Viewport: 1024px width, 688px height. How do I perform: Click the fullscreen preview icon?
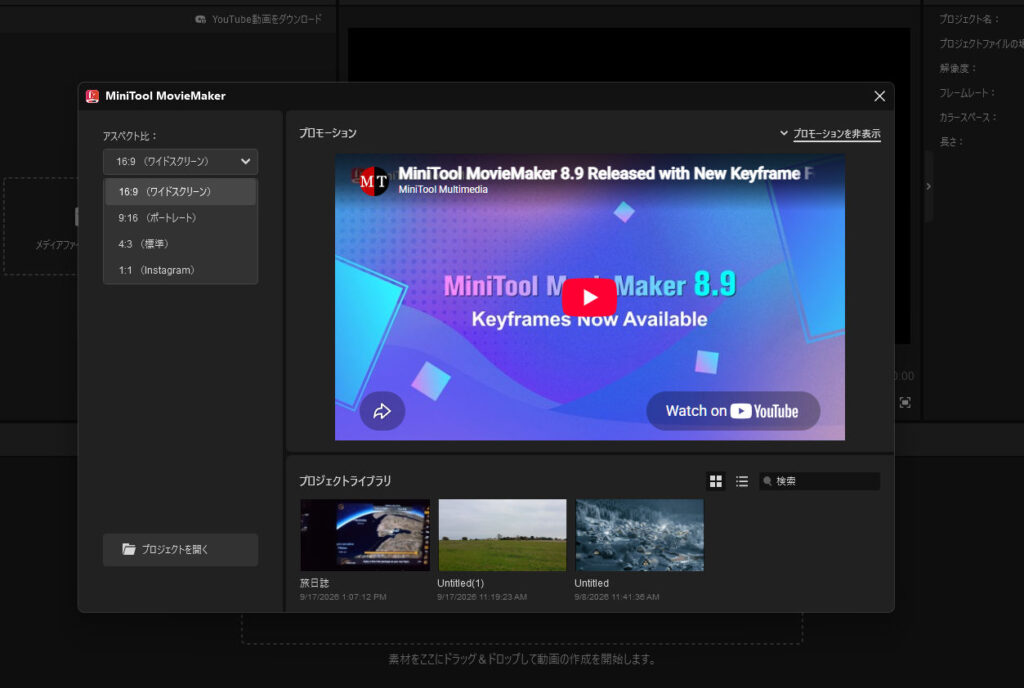coord(904,402)
